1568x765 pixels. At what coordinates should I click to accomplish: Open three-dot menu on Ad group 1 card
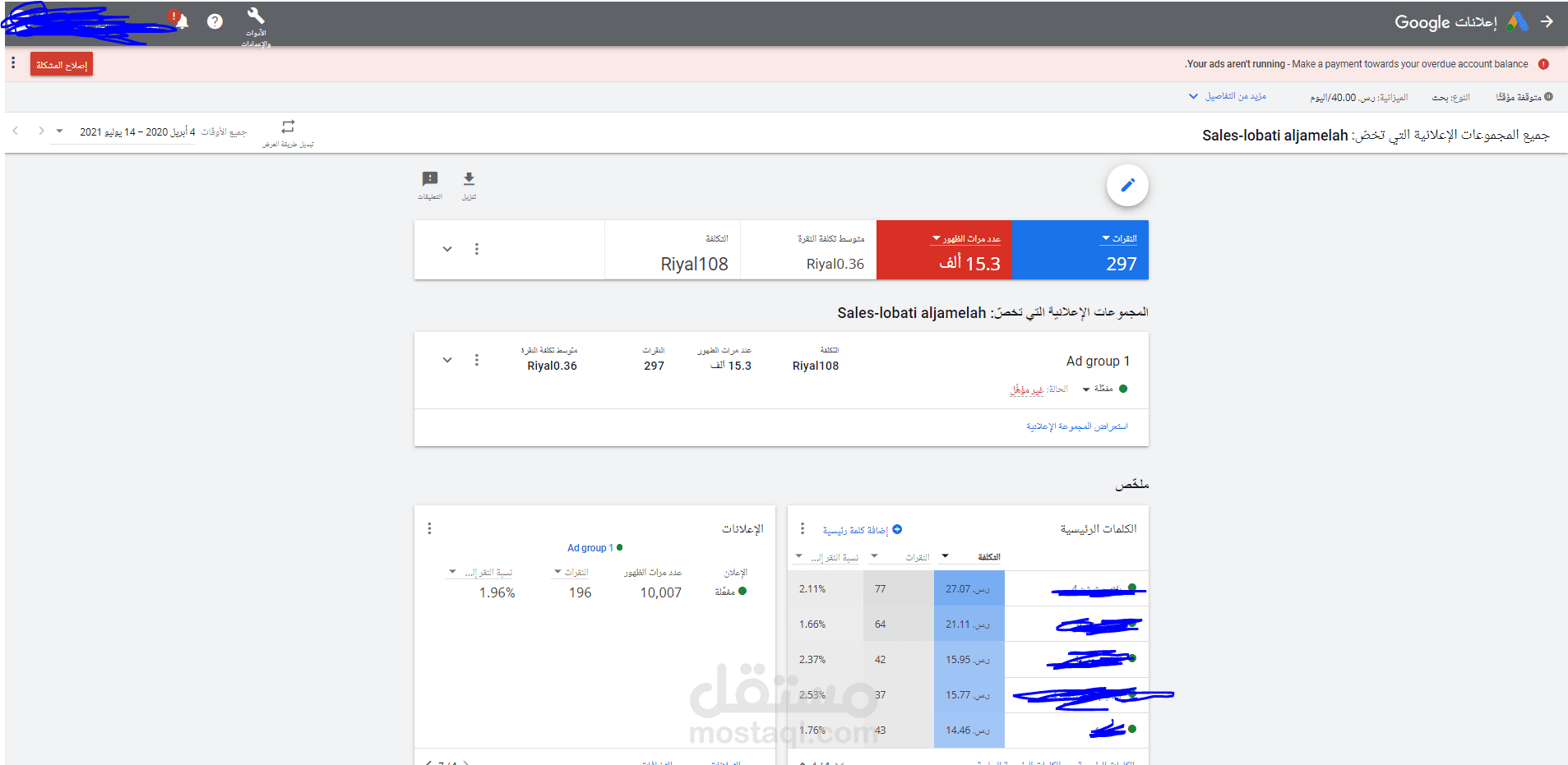point(476,360)
